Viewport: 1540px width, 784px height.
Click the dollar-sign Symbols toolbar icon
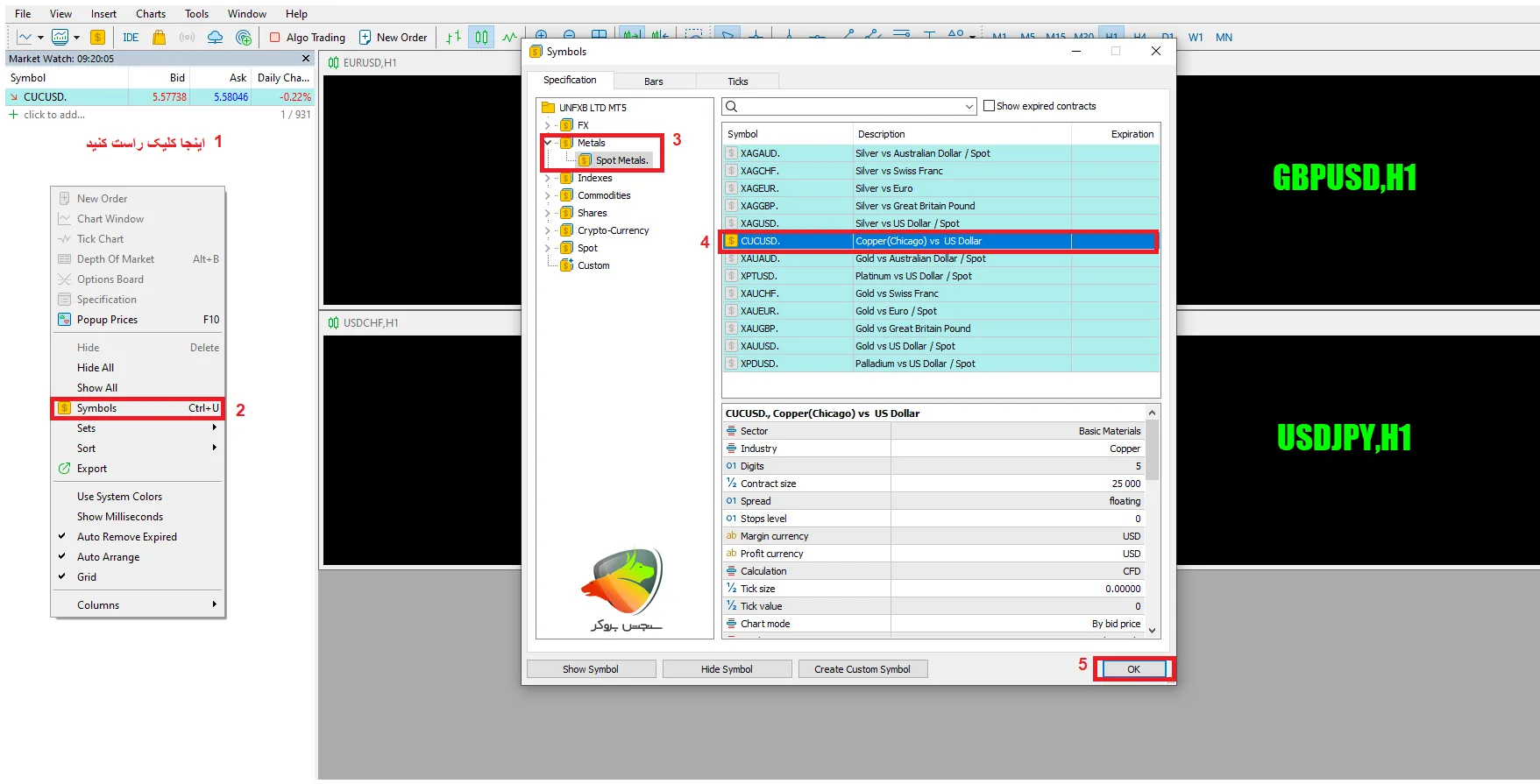click(x=98, y=38)
